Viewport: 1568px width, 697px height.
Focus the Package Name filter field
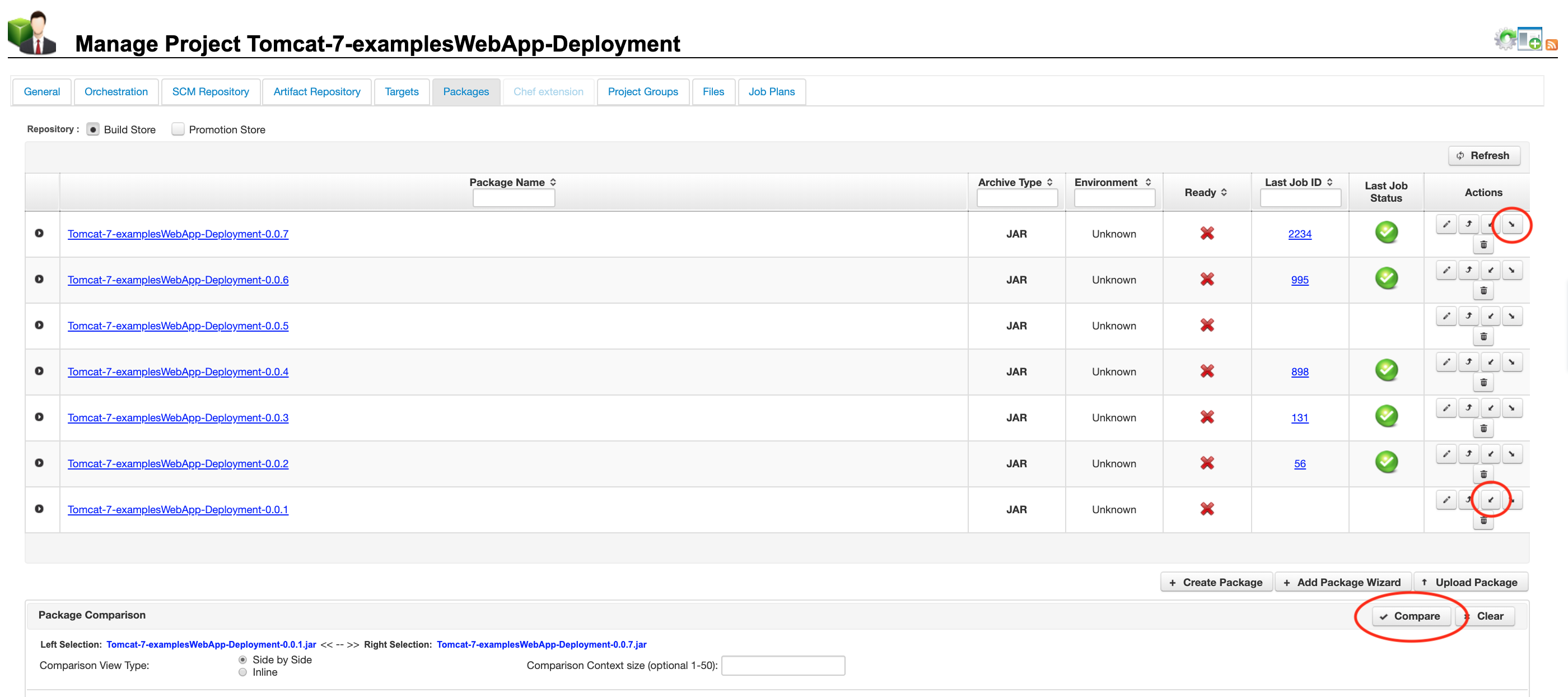[513, 198]
